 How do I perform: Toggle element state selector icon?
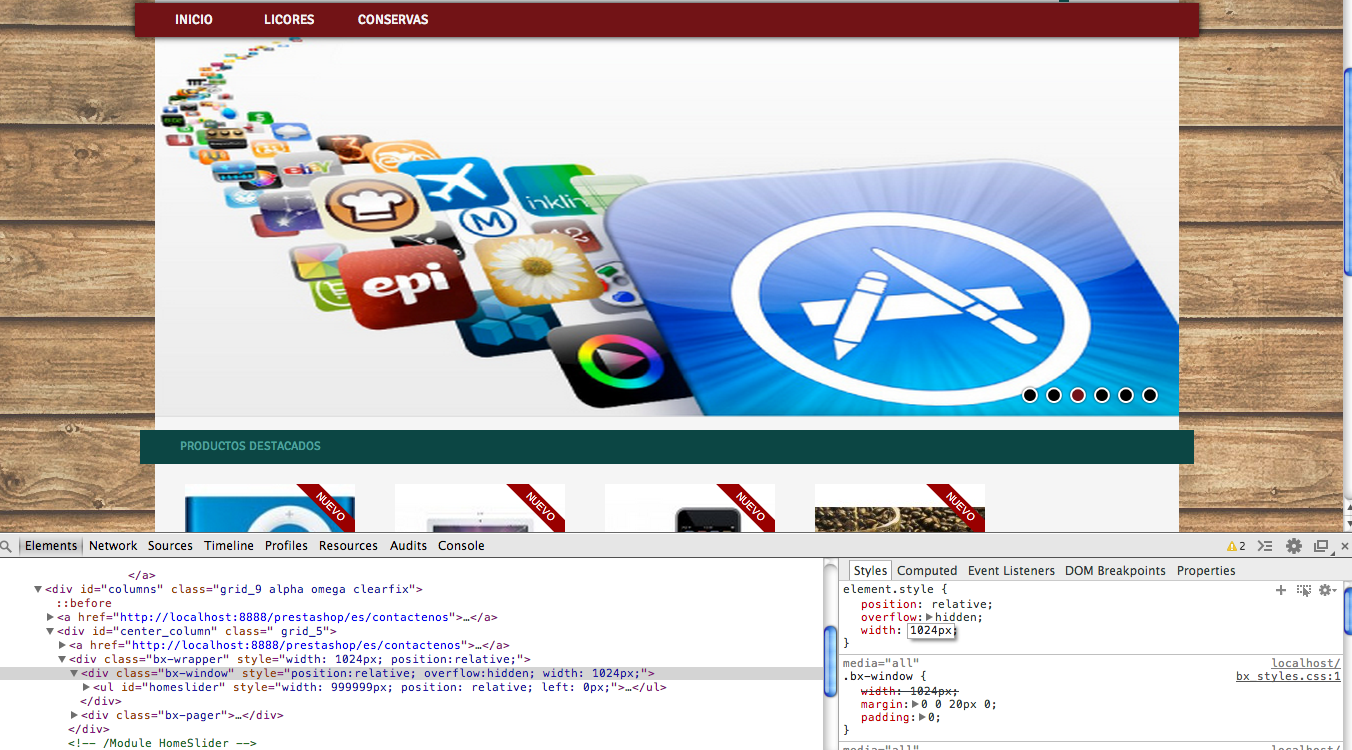(1304, 590)
